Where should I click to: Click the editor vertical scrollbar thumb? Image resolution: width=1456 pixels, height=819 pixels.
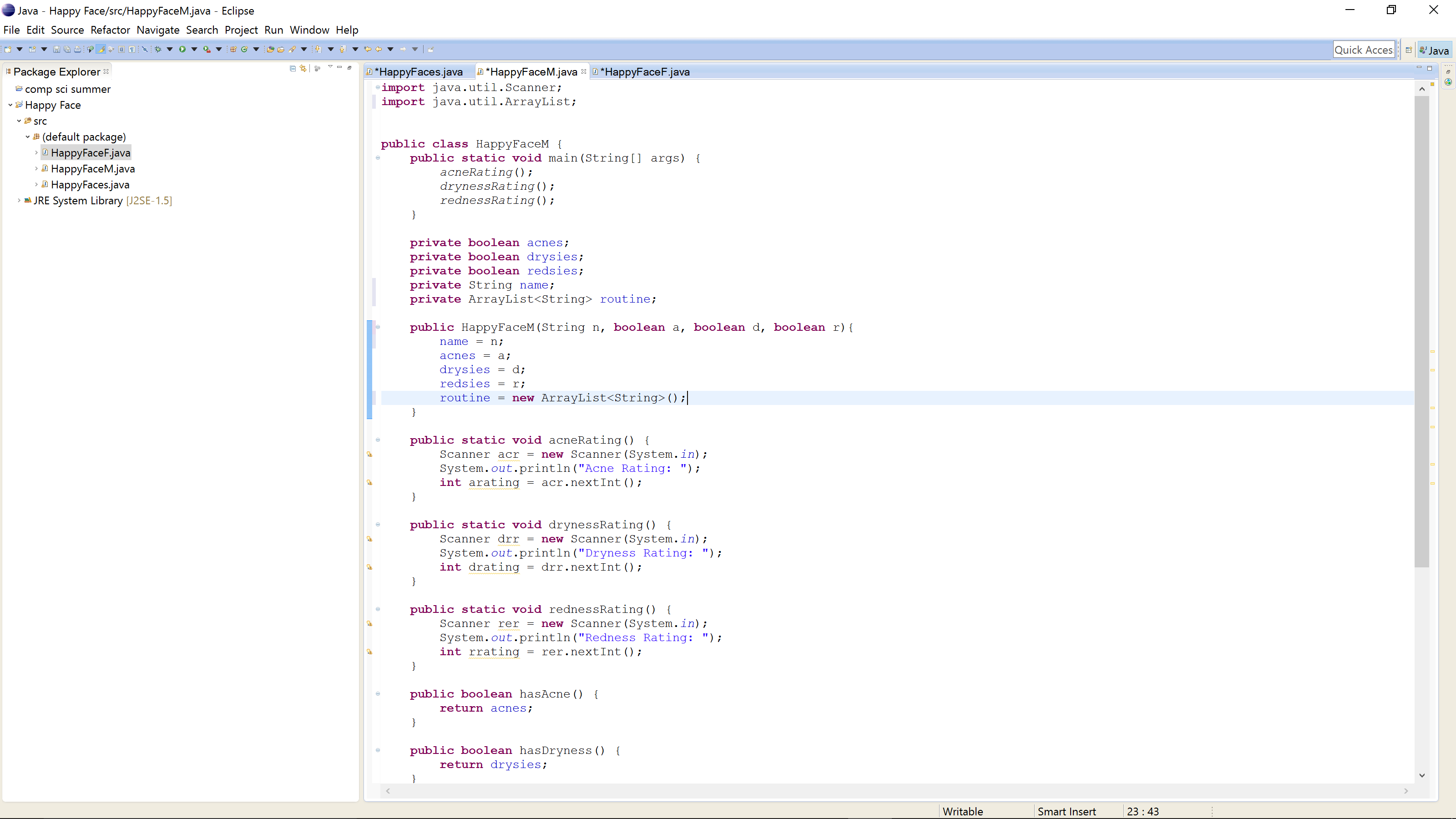pyautogui.click(x=1421, y=331)
